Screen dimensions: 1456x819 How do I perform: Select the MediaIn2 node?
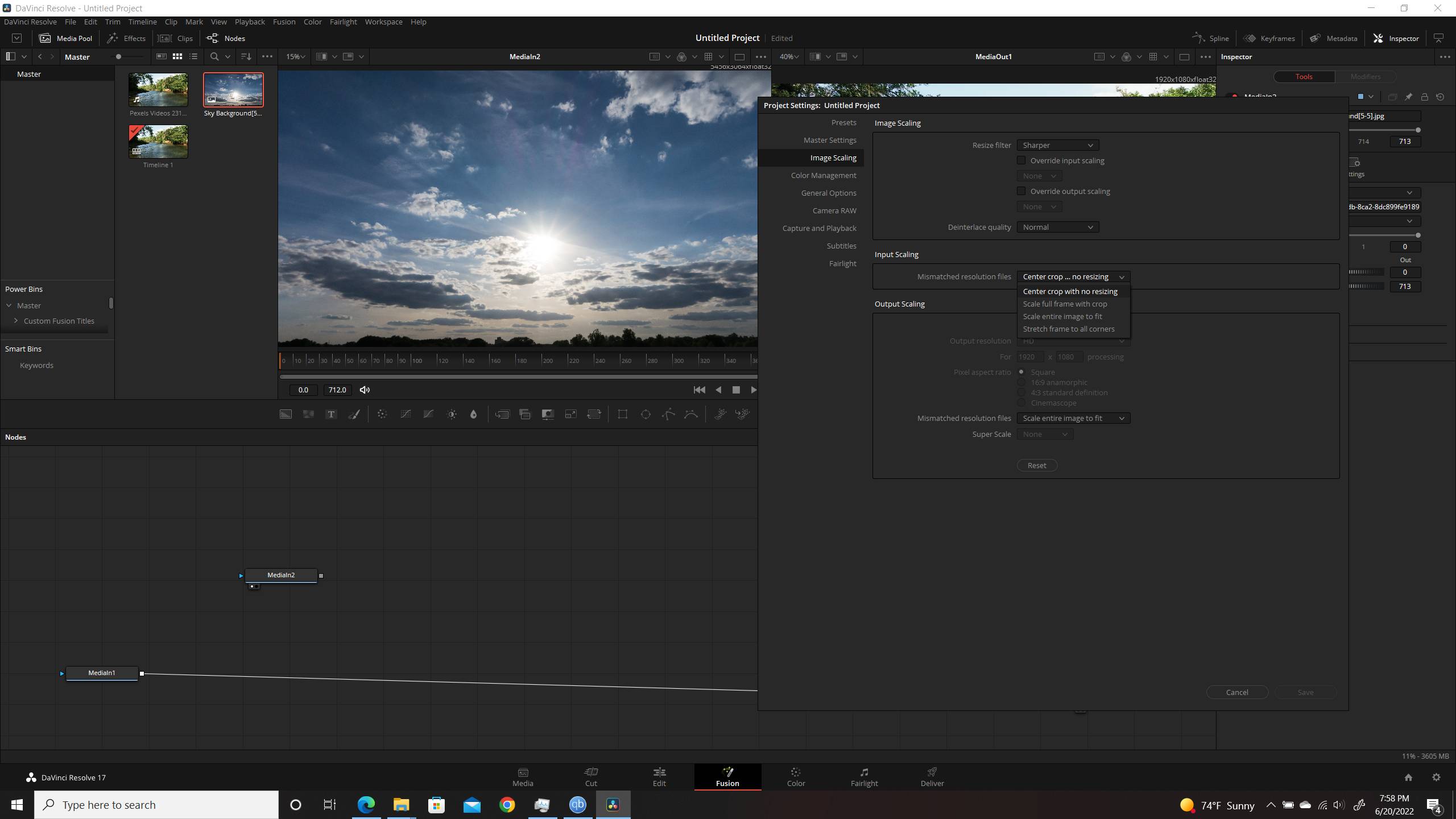pos(281,575)
